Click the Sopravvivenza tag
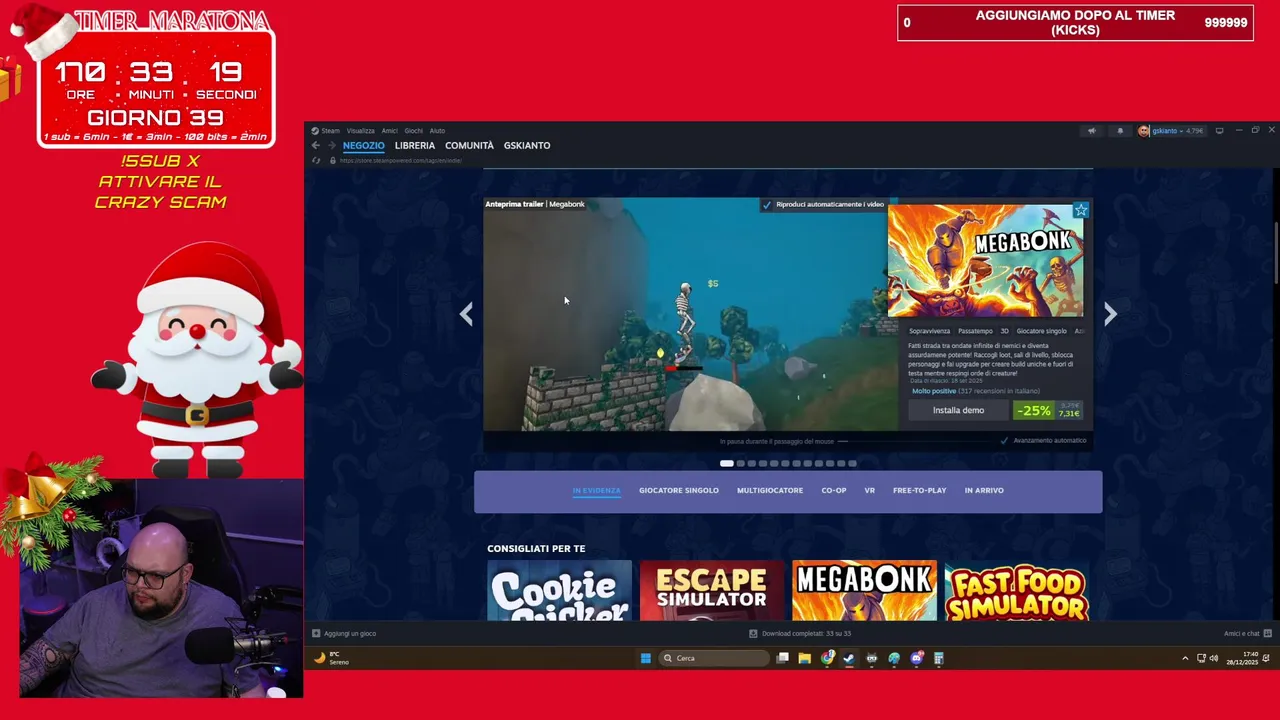 coord(929,331)
